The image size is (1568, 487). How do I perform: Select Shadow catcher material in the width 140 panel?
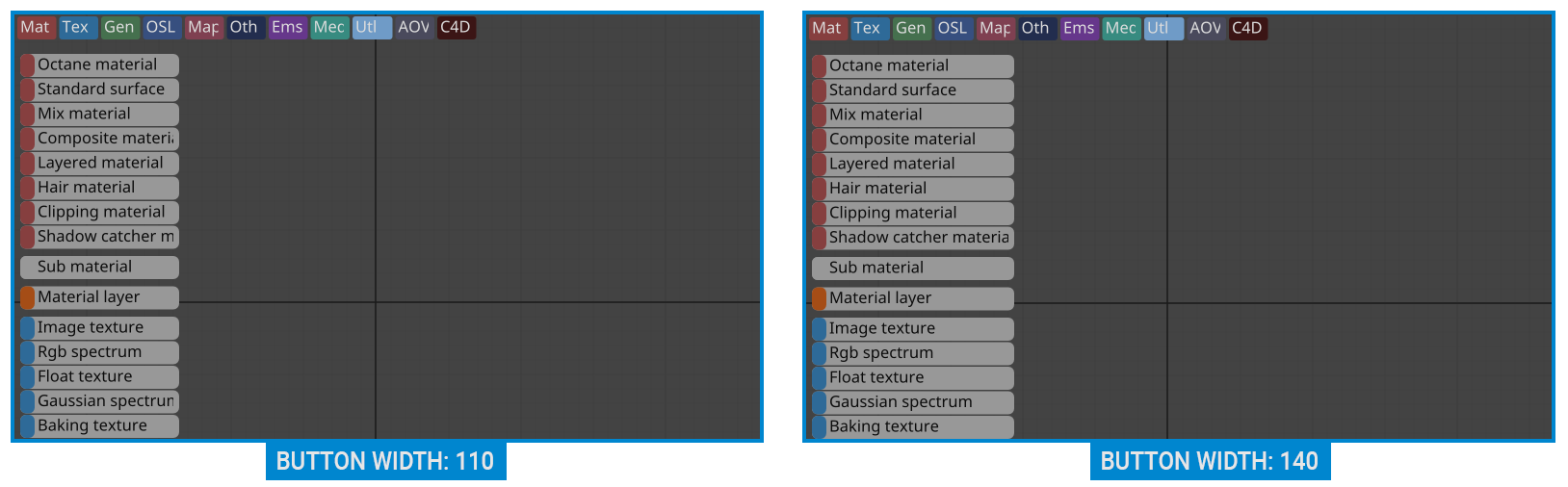tap(912, 238)
